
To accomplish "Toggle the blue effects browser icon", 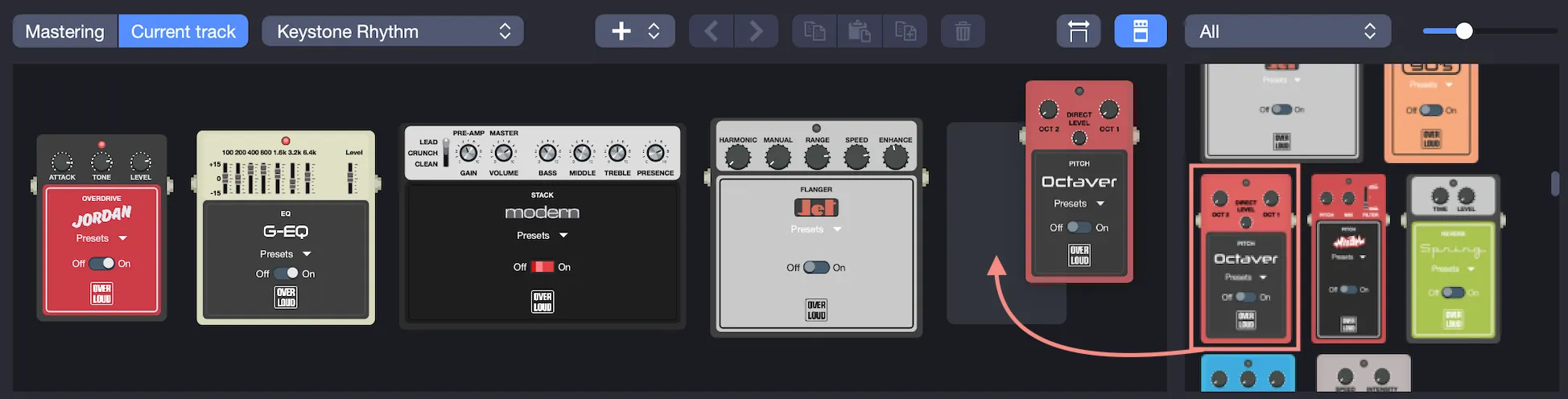I will point(1141,31).
